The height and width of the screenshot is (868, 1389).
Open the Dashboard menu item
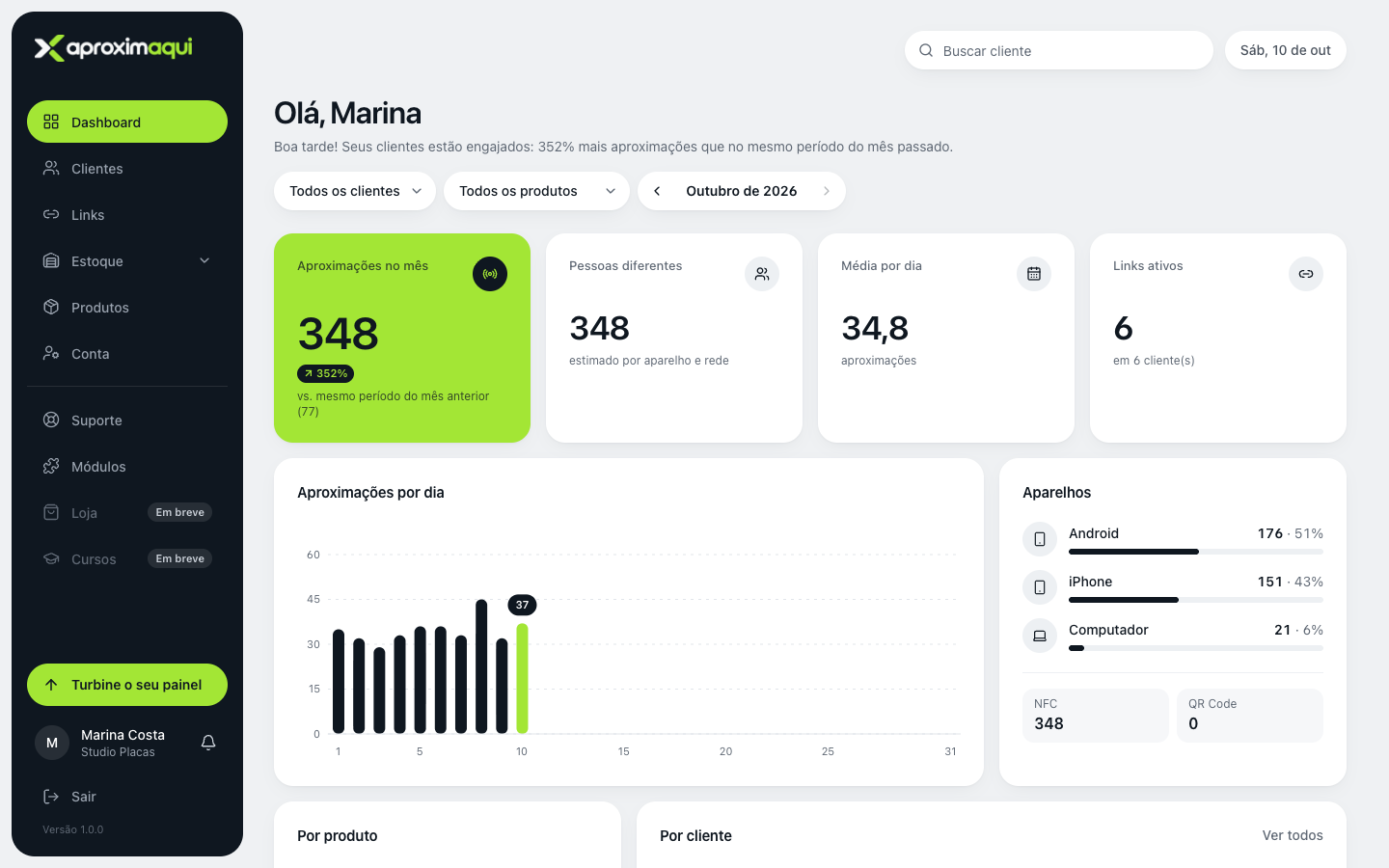click(127, 122)
